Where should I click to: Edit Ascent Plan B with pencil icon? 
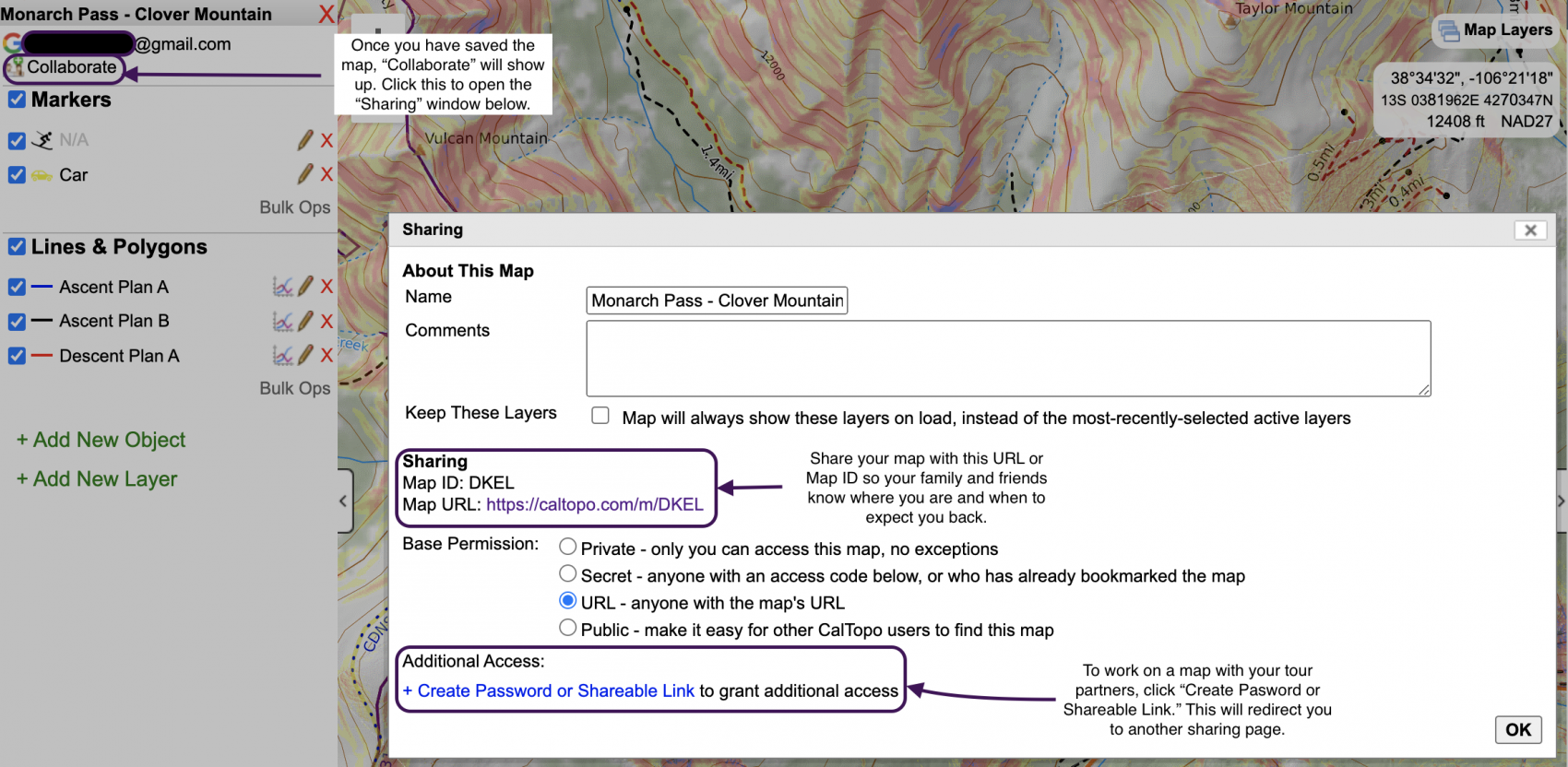[x=305, y=321]
